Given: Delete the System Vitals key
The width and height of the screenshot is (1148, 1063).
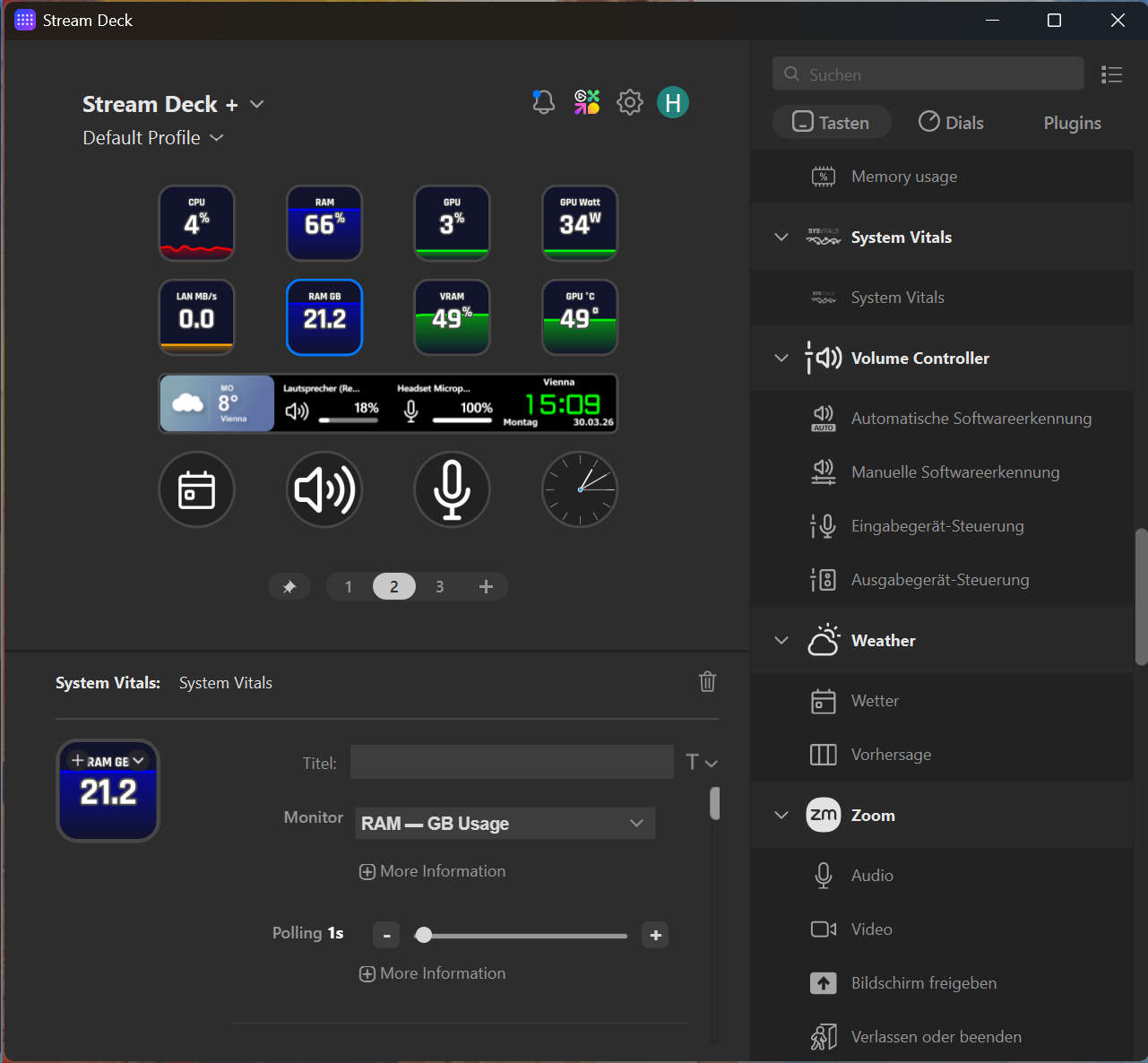Looking at the screenshot, I should [707, 682].
